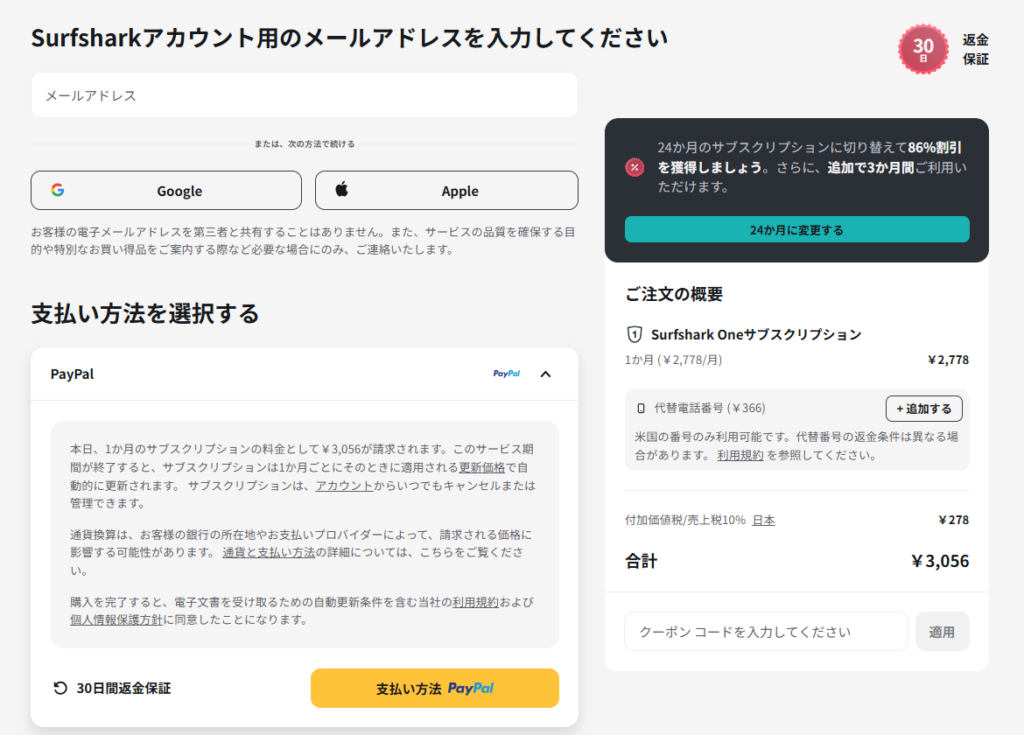The width and height of the screenshot is (1024, 735).
Task: Open the 個人情報保護方針 link
Action: point(116,619)
